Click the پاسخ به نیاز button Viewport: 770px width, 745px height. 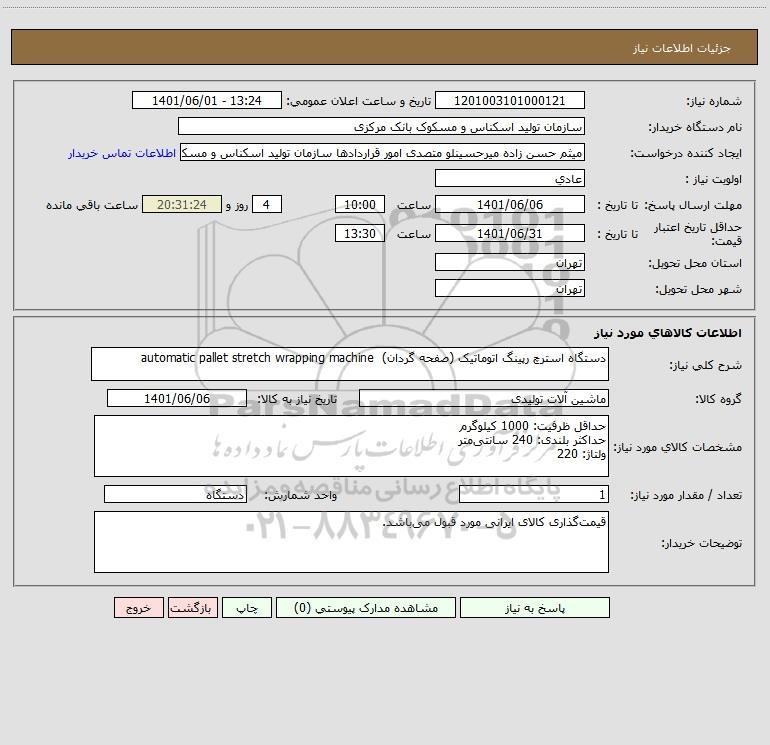535,608
